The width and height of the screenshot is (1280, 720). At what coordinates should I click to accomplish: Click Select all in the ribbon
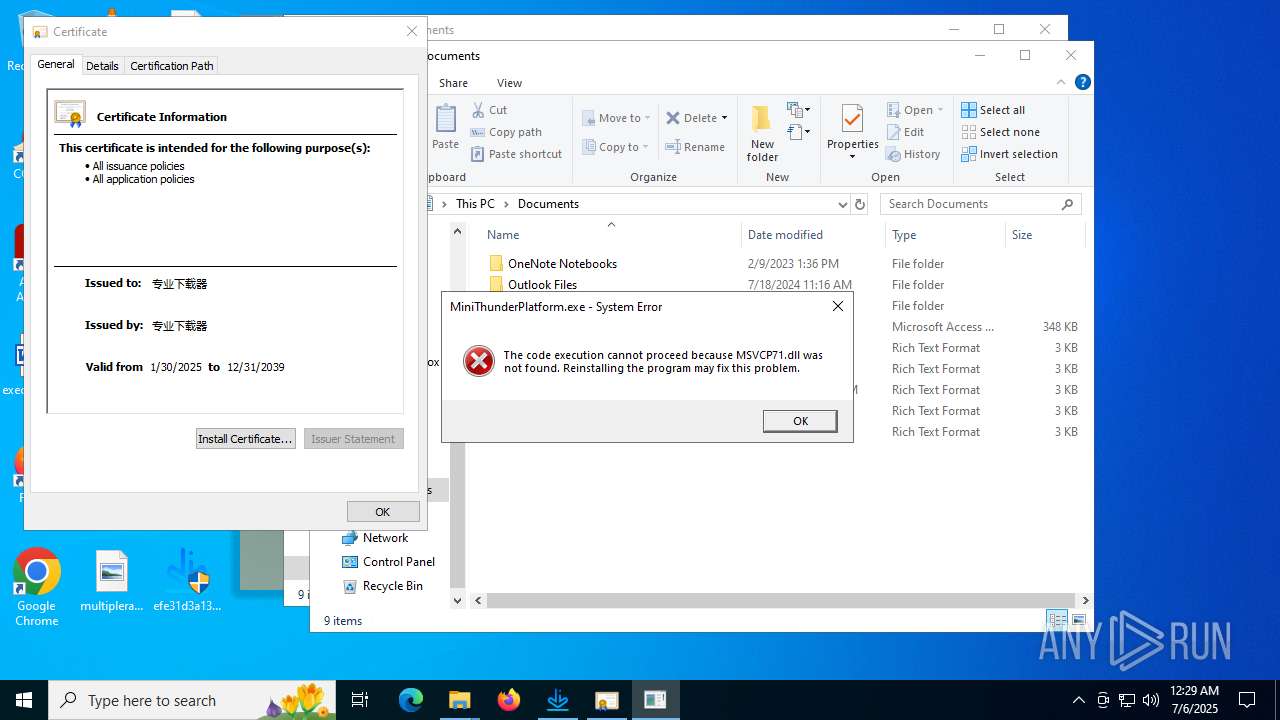point(993,110)
